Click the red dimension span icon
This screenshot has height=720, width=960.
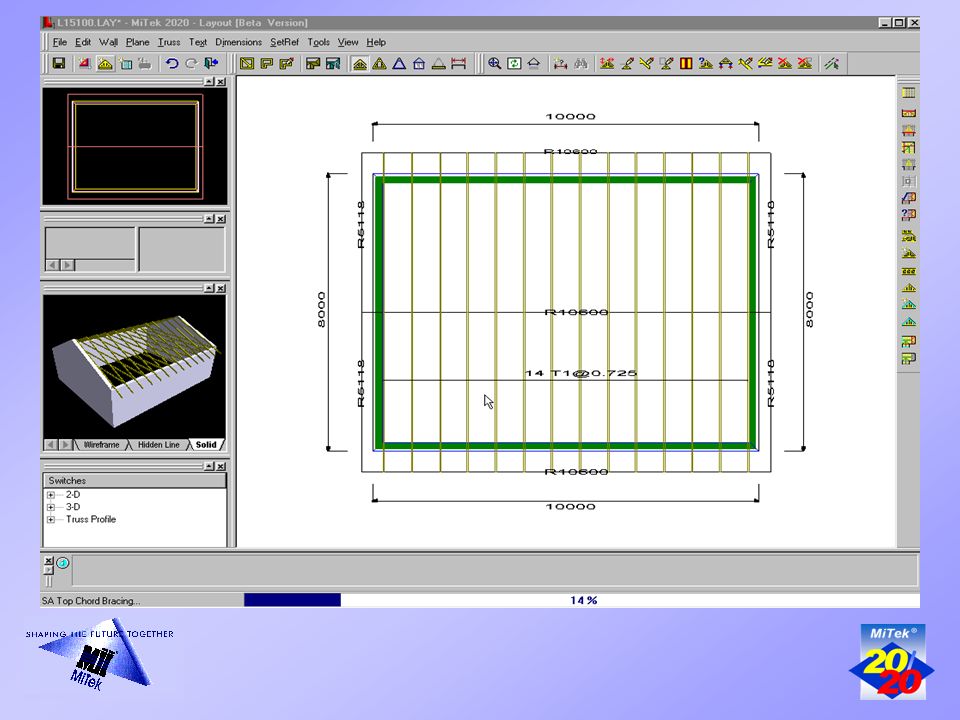[x=458, y=64]
